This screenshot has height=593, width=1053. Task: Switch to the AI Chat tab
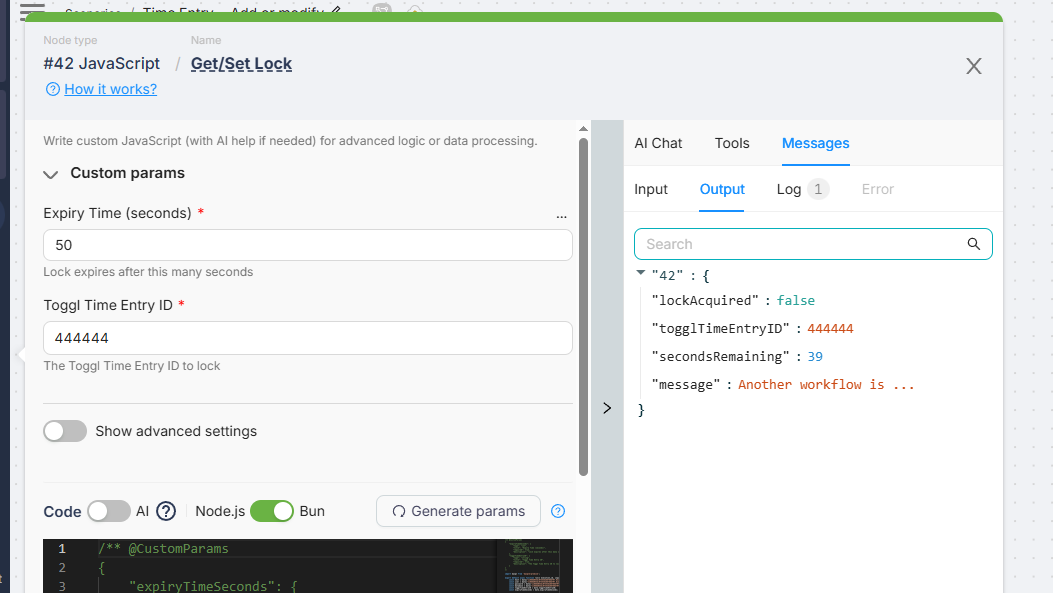pos(658,143)
